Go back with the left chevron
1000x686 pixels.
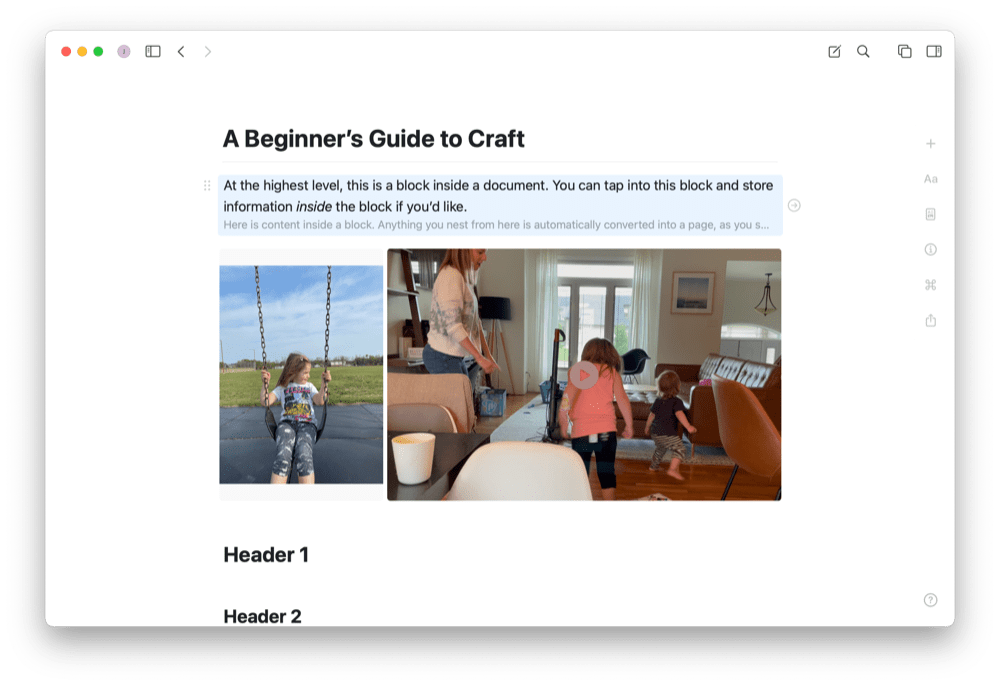click(x=181, y=52)
